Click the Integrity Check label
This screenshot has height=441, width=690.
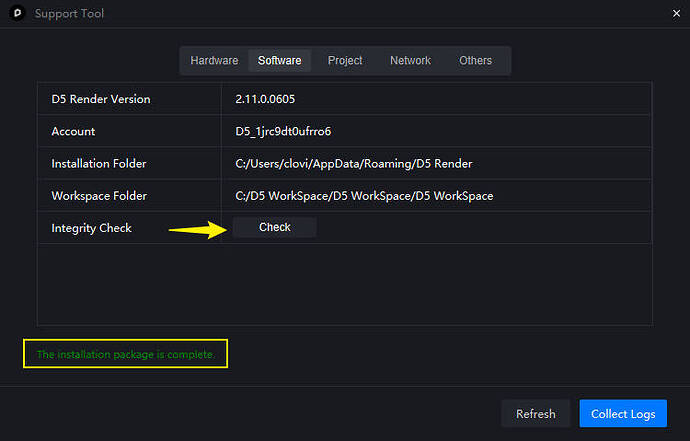point(92,228)
